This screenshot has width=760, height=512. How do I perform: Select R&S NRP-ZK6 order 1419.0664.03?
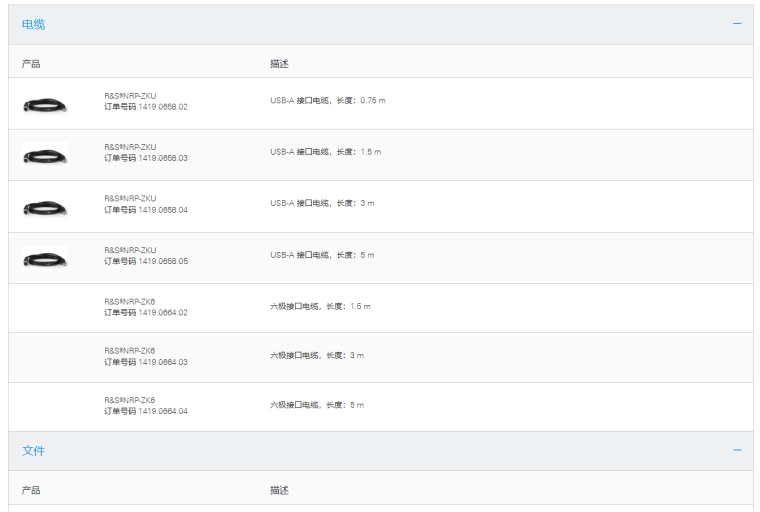point(146,357)
